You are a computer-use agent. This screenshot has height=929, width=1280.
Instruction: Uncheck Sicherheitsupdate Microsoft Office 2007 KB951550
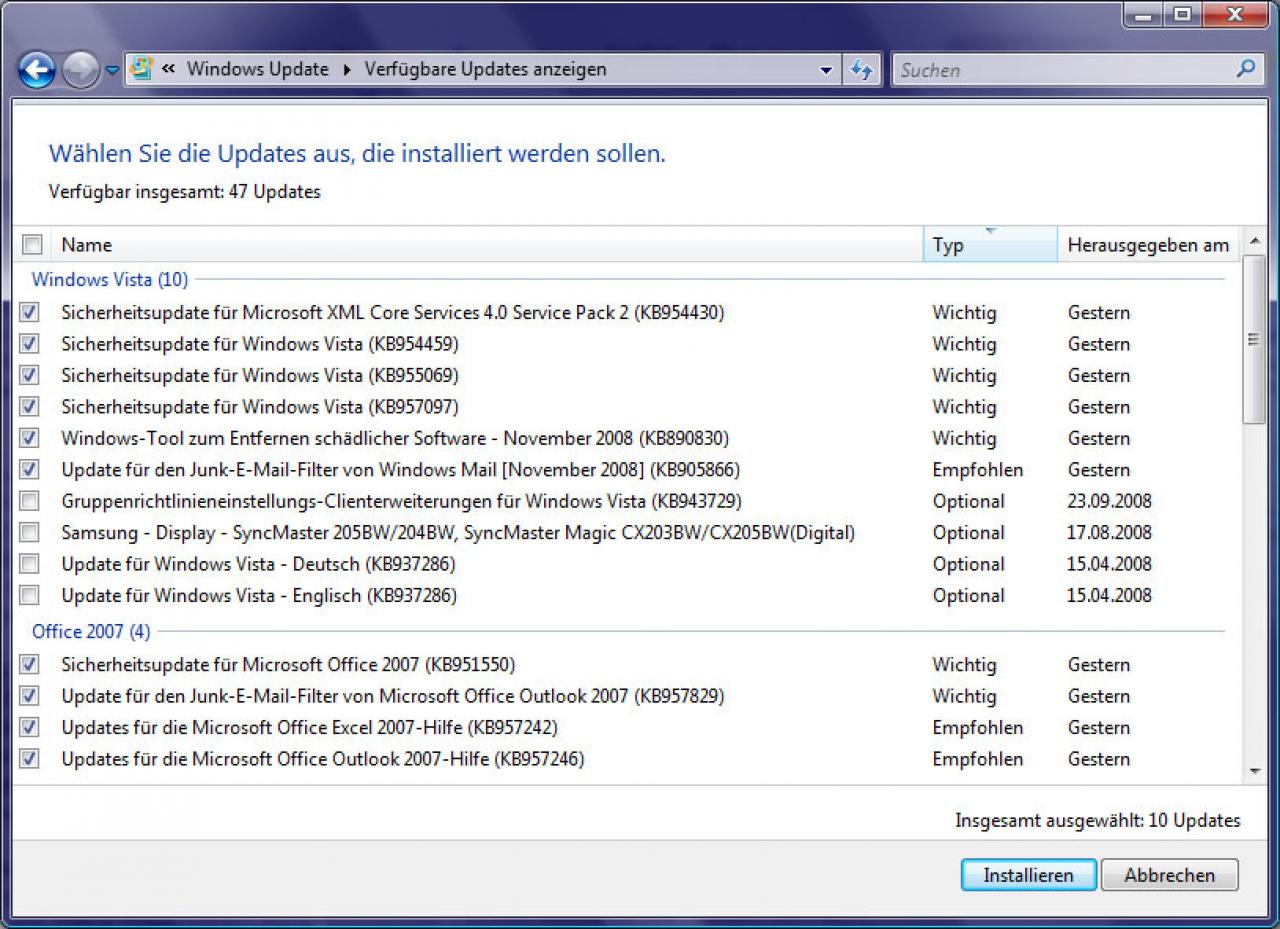pyautogui.click(x=30, y=664)
